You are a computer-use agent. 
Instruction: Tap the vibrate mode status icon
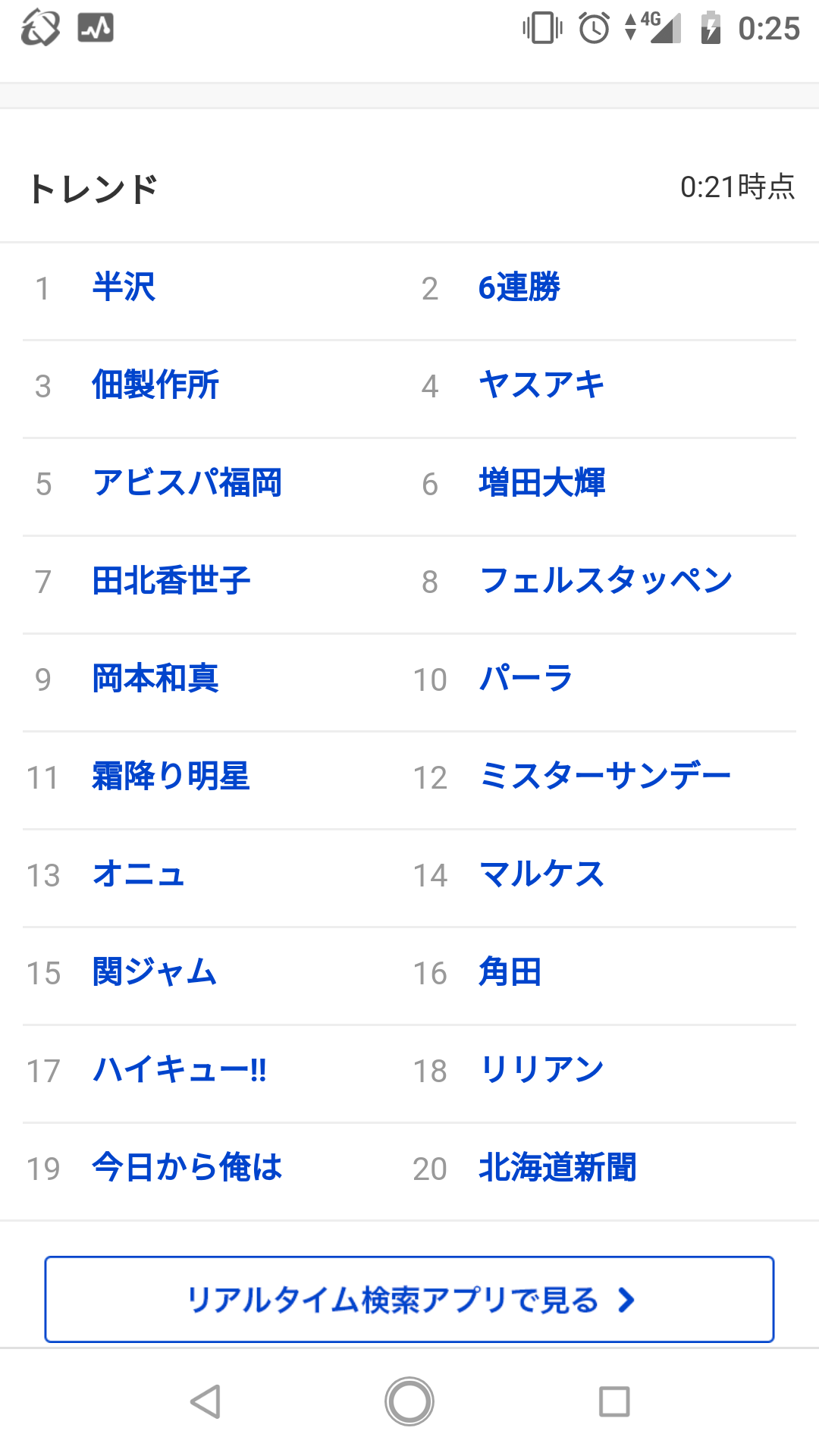coord(542,29)
